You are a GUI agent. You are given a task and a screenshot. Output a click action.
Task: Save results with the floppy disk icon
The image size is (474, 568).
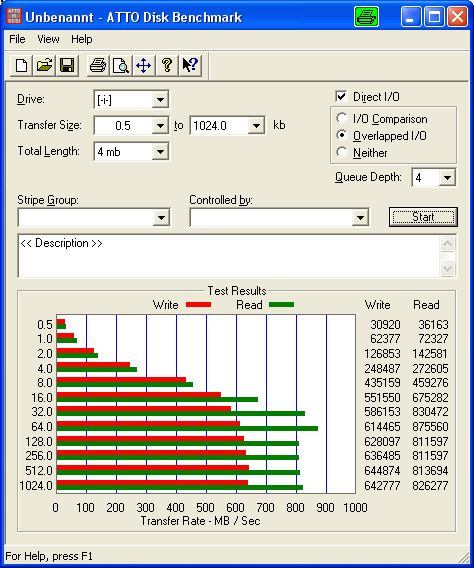pos(67,66)
